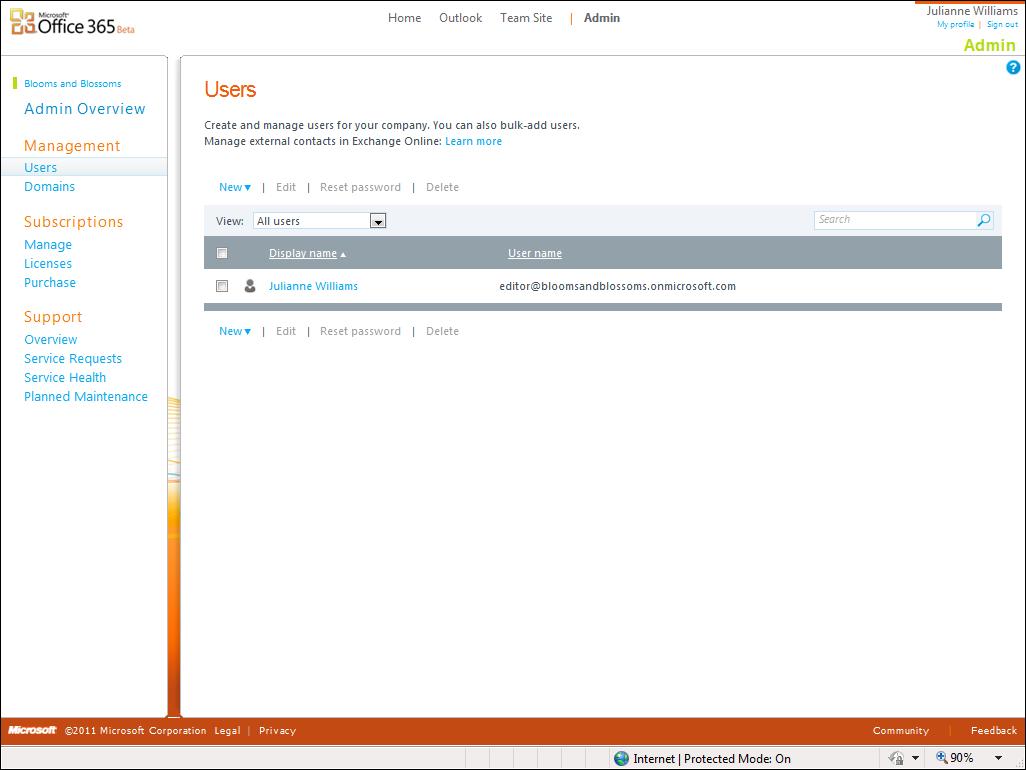Open the help question mark icon
This screenshot has height=770, width=1026.
1013,67
